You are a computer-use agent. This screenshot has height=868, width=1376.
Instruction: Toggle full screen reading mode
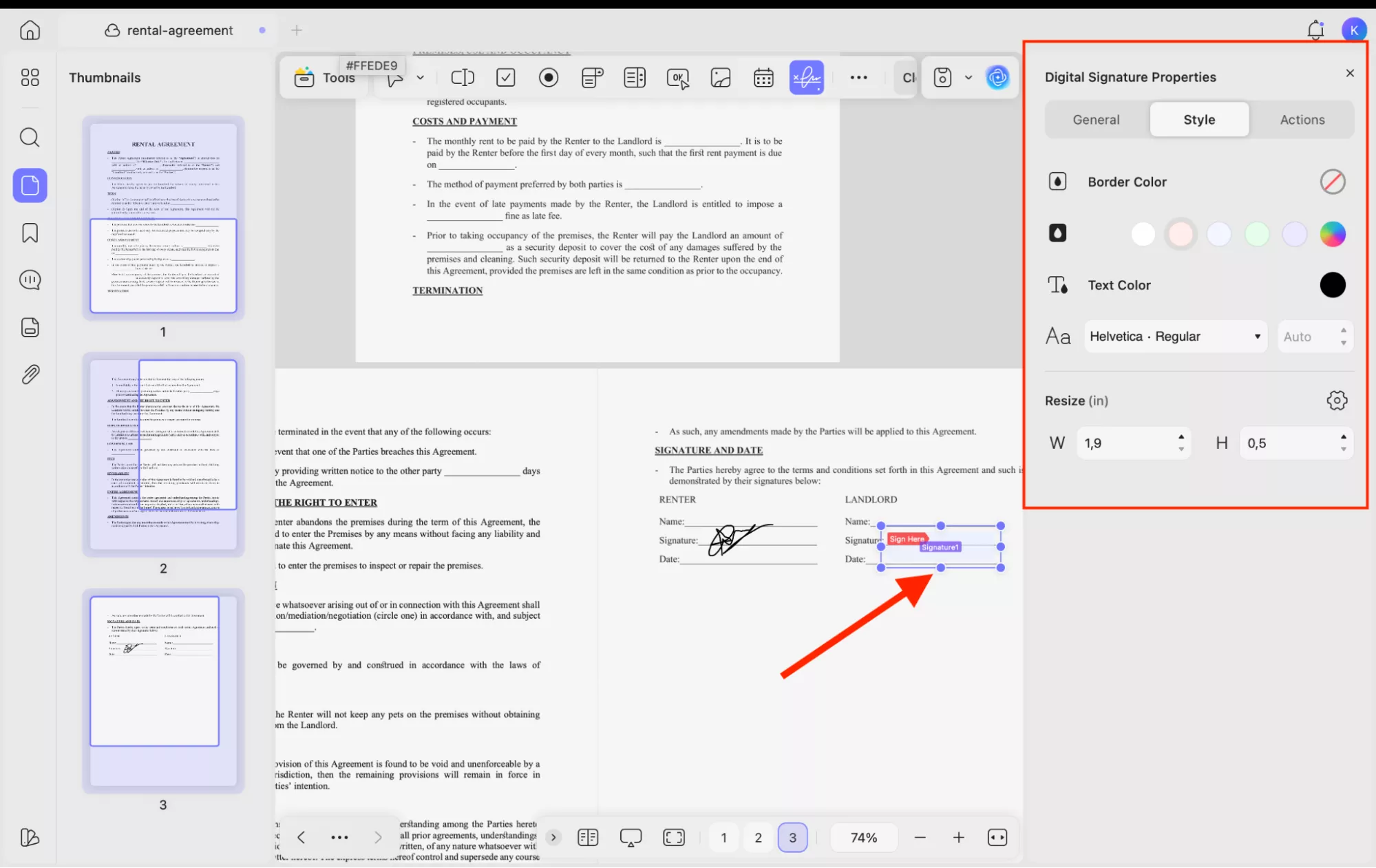pyautogui.click(x=674, y=837)
